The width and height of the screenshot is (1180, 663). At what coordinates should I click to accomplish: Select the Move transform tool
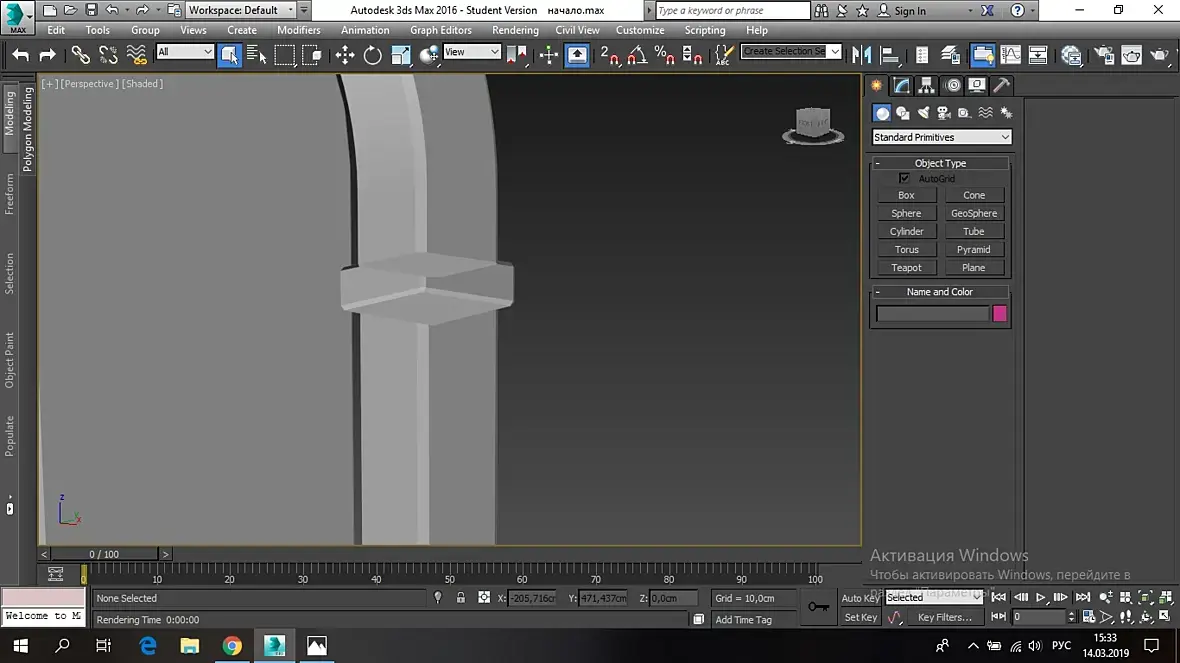(345, 55)
